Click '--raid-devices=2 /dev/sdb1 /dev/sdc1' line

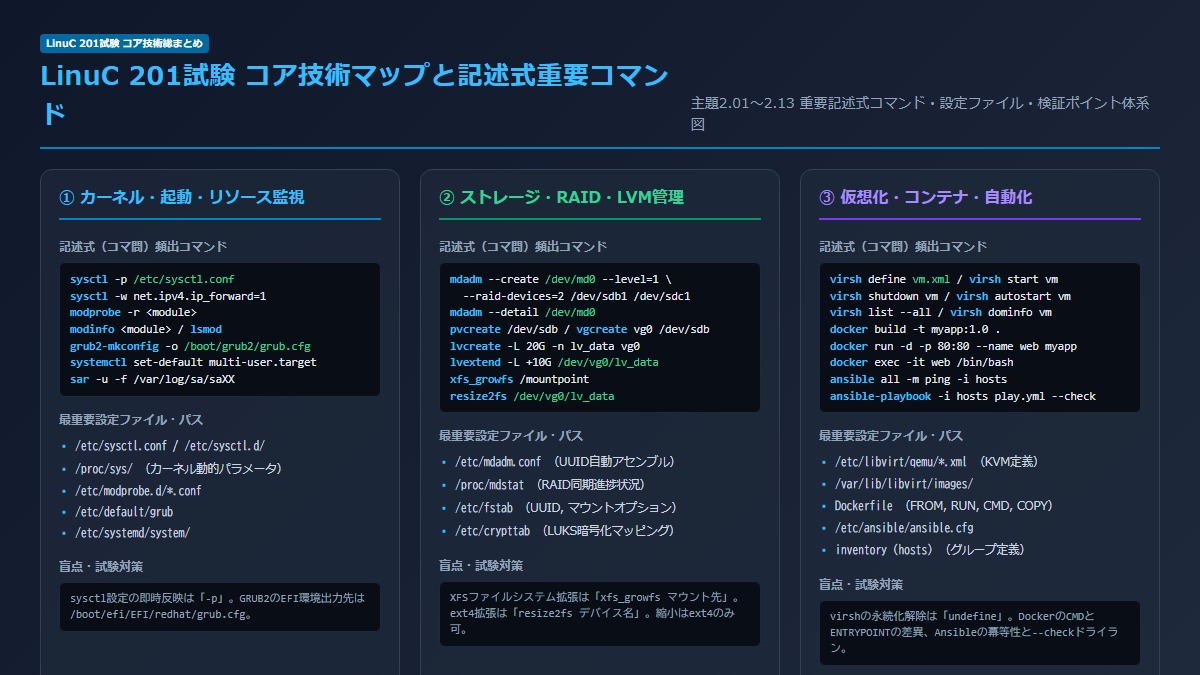click(576, 297)
